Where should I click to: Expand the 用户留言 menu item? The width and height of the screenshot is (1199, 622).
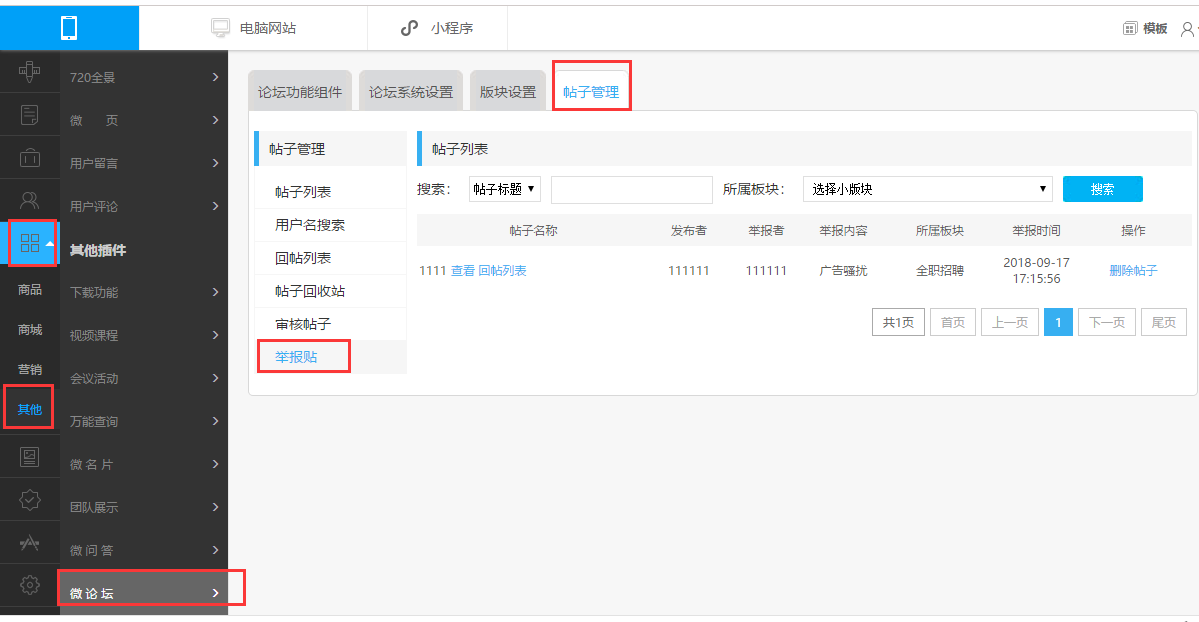144,163
